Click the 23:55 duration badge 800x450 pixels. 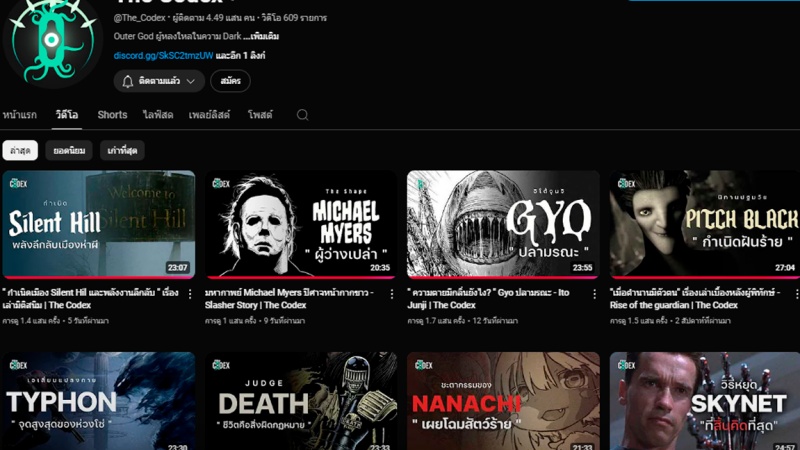(582, 267)
